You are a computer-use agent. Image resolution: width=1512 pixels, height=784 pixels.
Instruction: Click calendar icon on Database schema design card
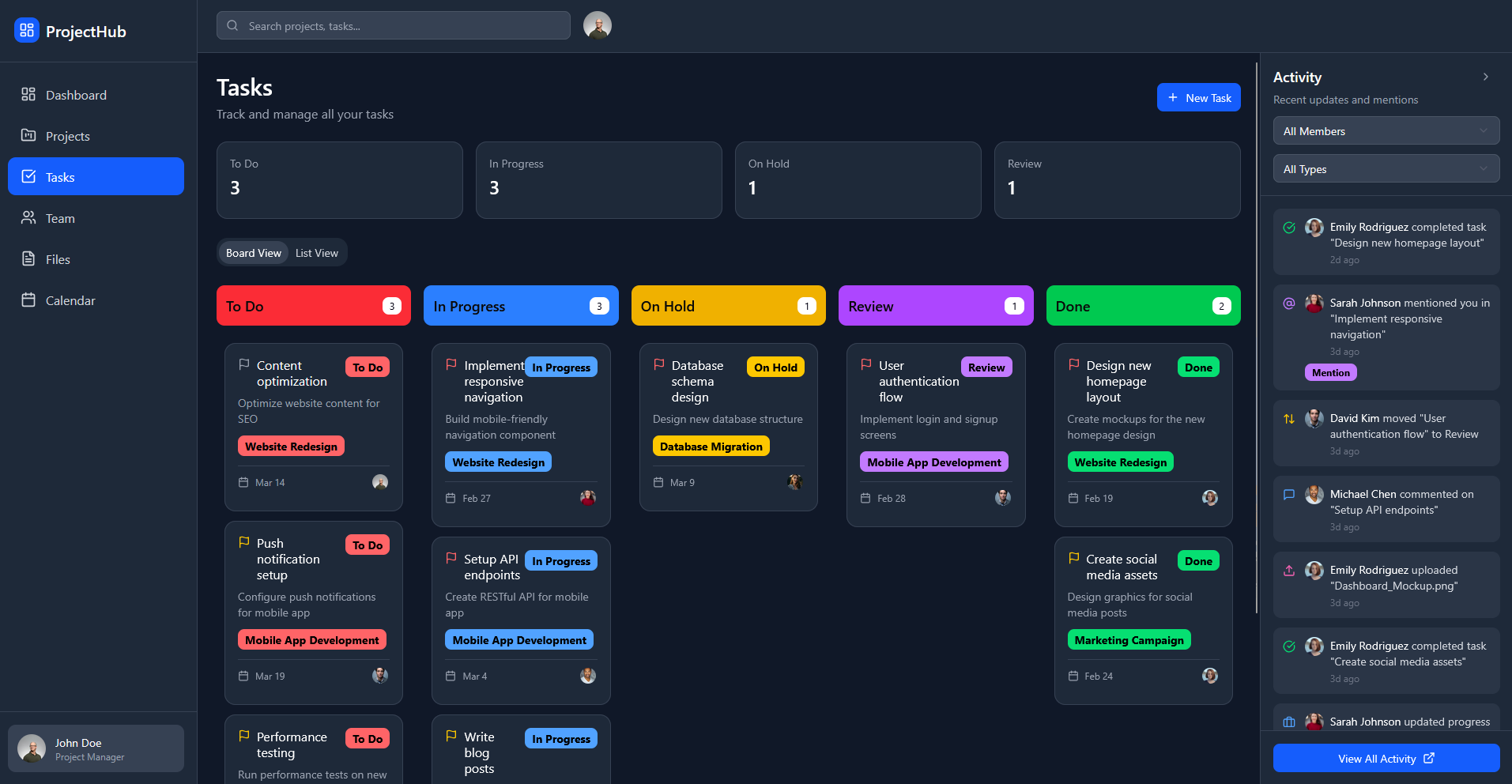point(658,482)
